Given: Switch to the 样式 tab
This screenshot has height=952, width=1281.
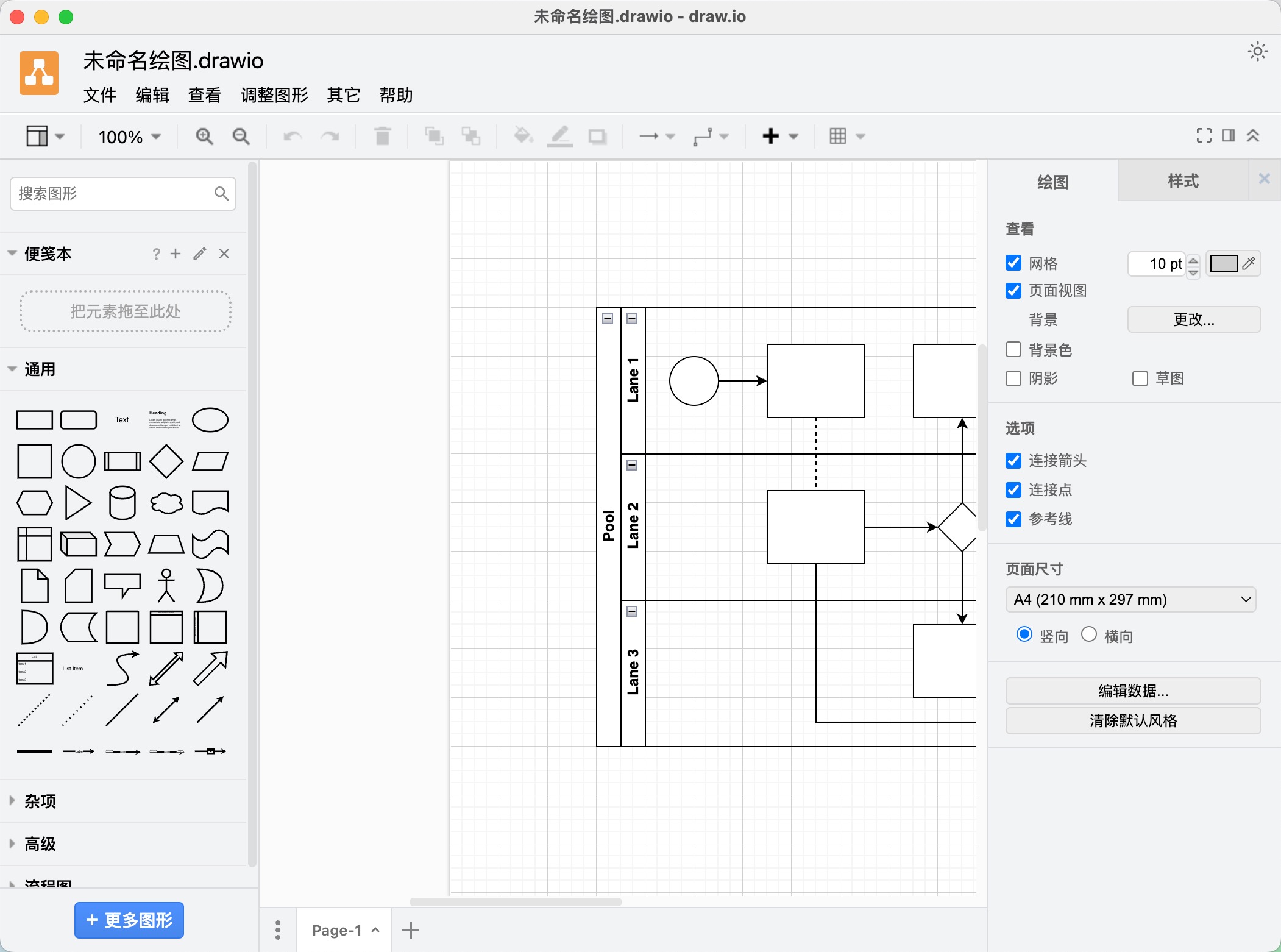Looking at the screenshot, I should click(x=1183, y=181).
